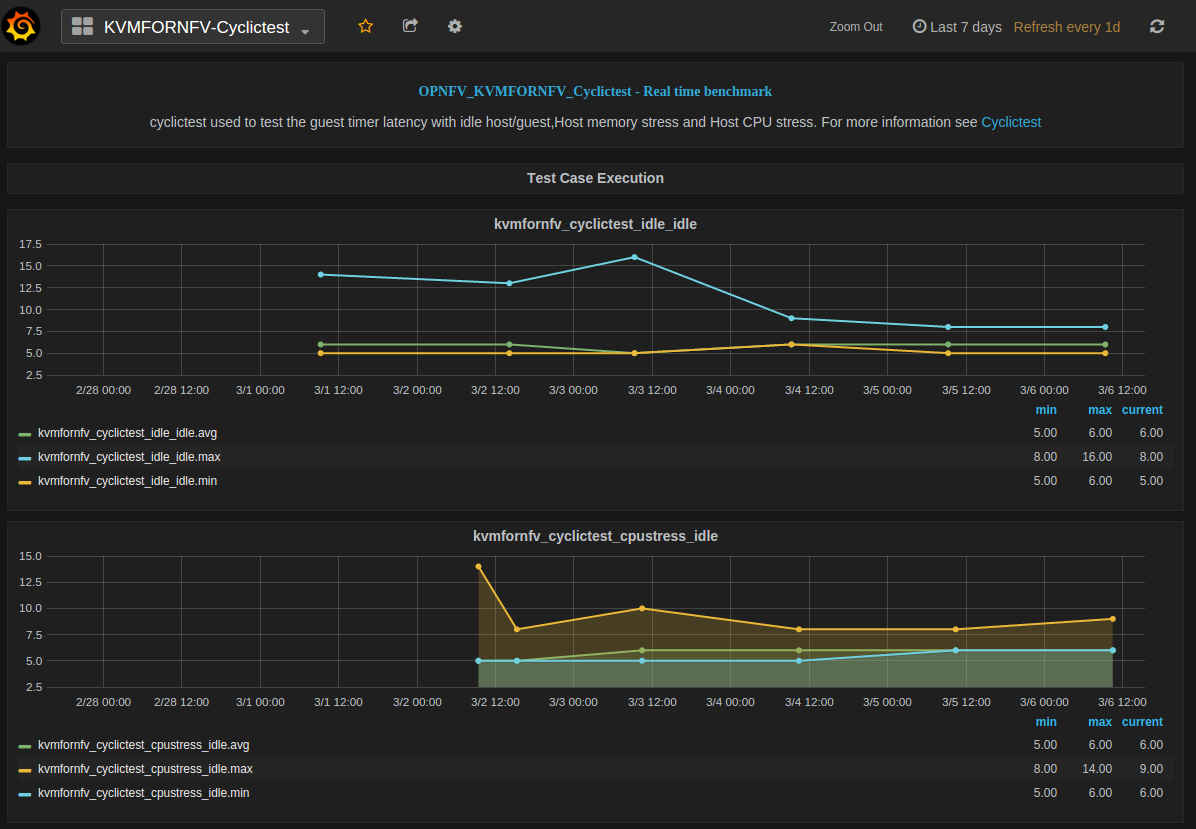1196x829 pixels.
Task: Expand the KVMFORNFV-Cyclictest dashboard dropdown
Action: (x=193, y=27)
